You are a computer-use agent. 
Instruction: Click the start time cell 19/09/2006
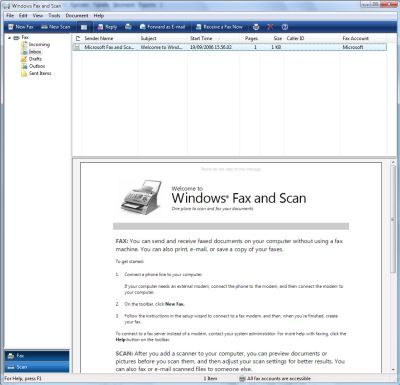[x=211, y=47]
